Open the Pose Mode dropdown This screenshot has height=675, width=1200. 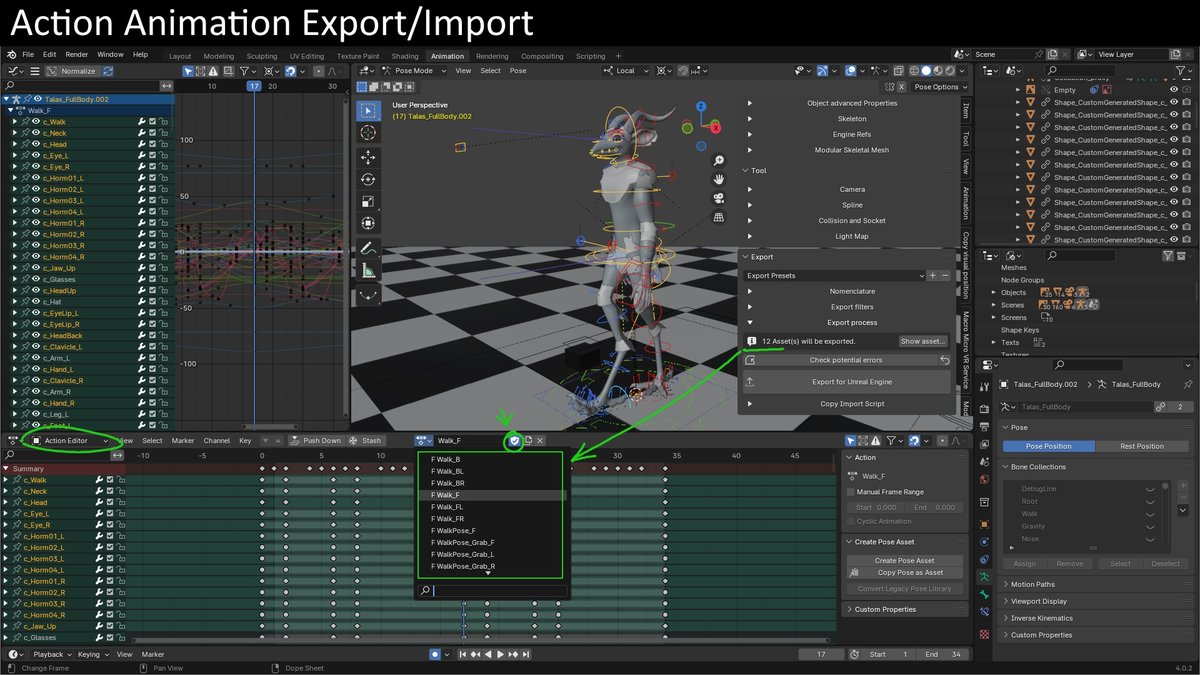[x=414, y=71]
